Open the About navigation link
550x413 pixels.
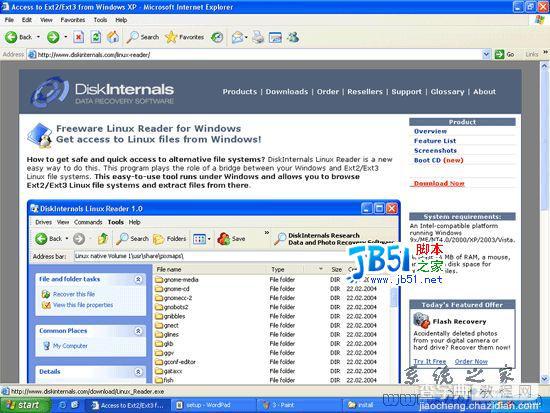(484, 92)
